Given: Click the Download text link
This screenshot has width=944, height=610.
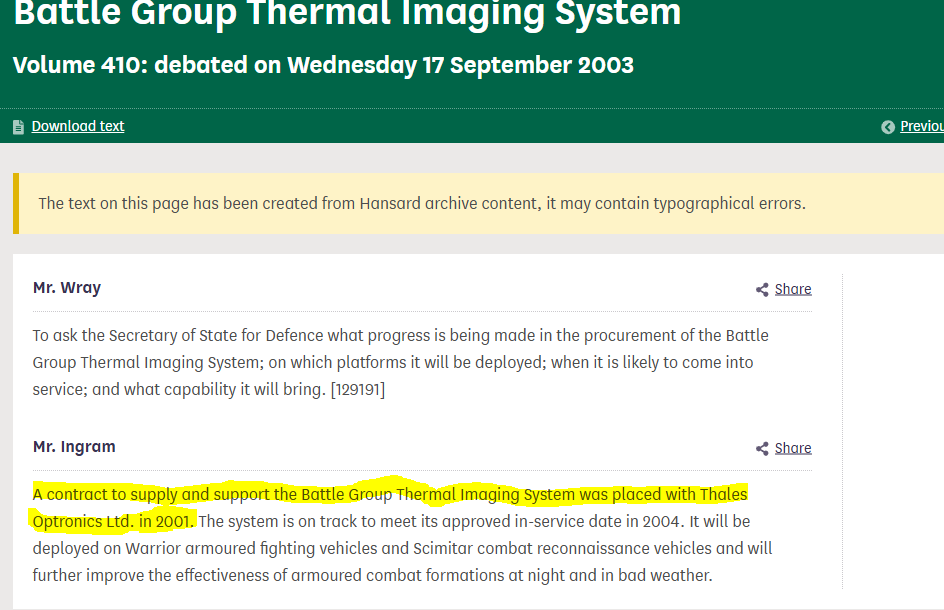Looking at the screenshot, I should (78, 126).
